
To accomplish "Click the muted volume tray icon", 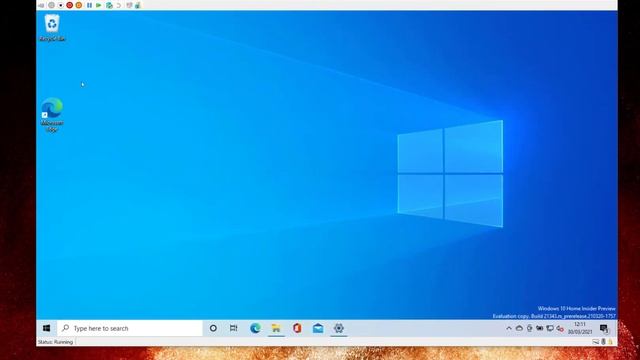I will (560, 329).
